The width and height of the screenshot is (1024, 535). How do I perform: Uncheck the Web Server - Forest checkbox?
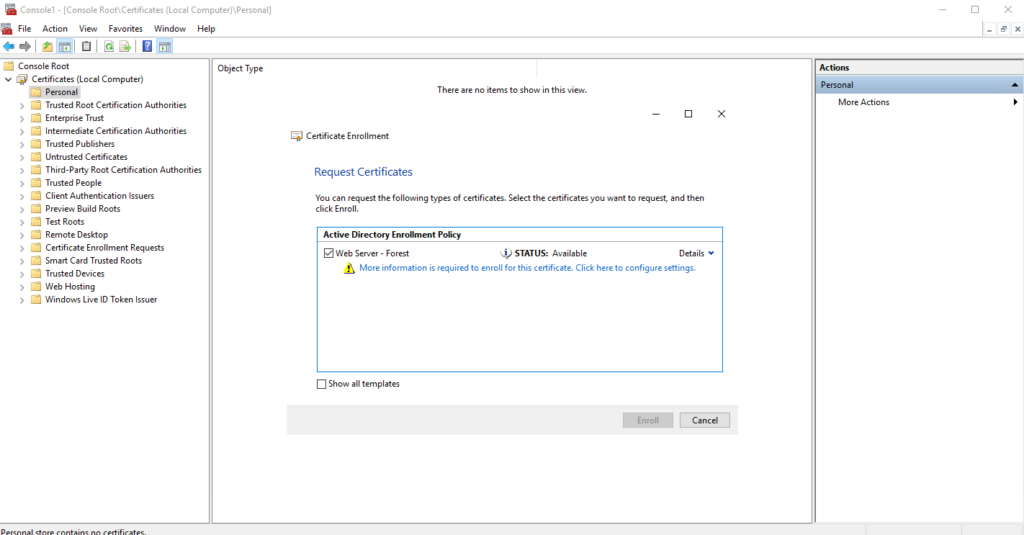click(x=329, y=254)
